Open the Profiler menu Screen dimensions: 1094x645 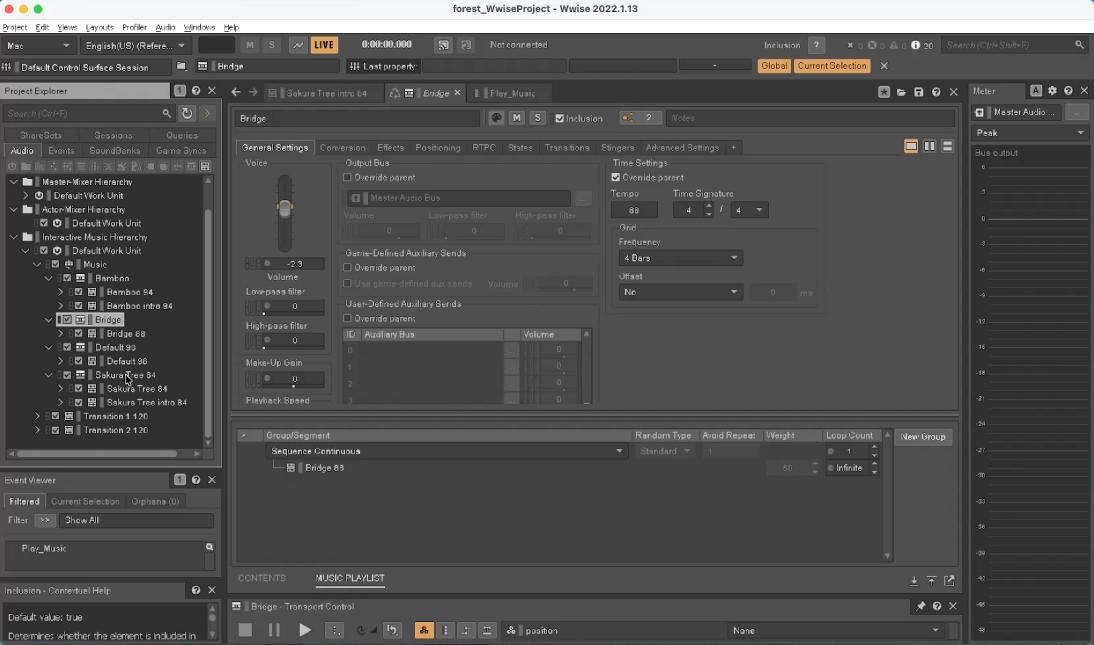[x=134, y=27]
